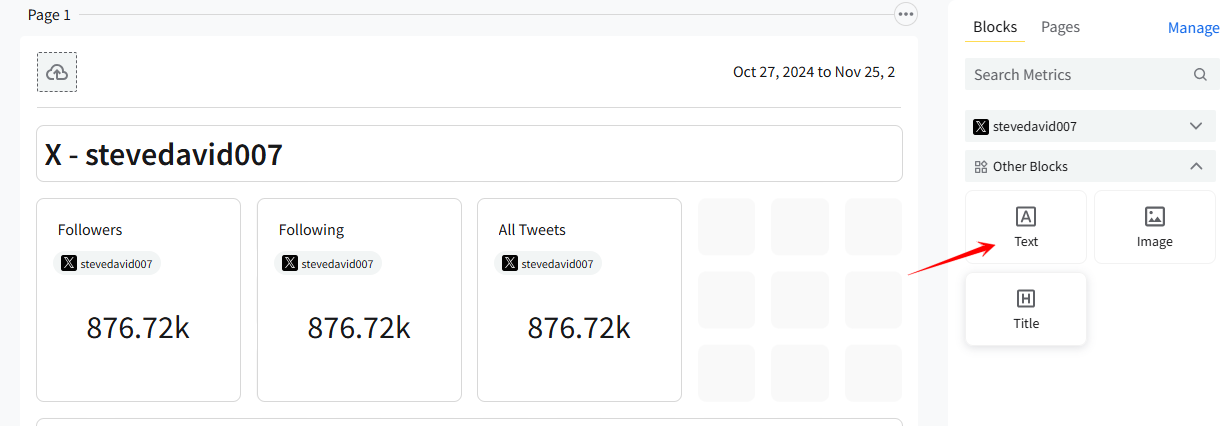Screen dimensions: 1227x426
Task: Select the All Tweets metric card
Action: coord(579,300)
